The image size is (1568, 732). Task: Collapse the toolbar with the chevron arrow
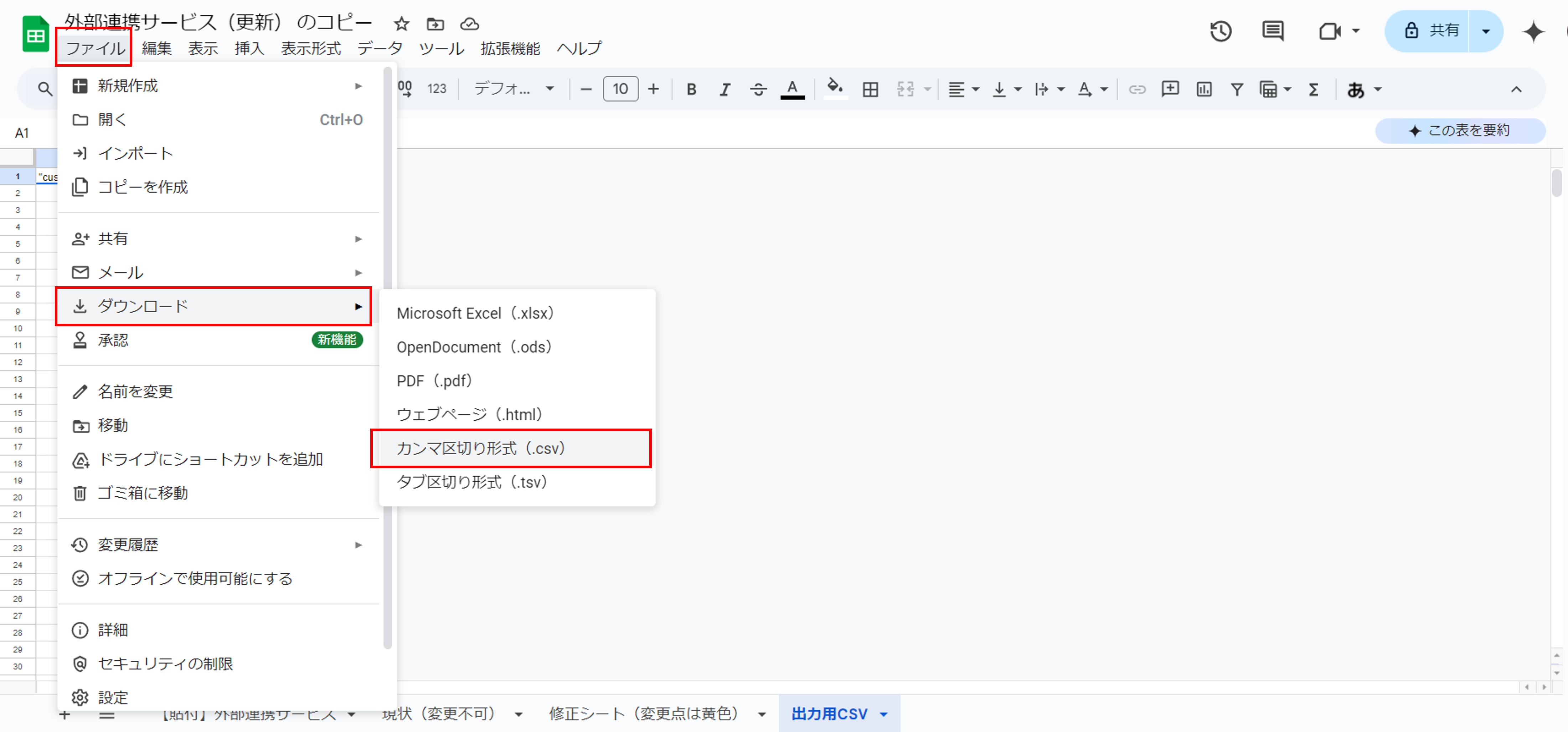coord(1516,89)
